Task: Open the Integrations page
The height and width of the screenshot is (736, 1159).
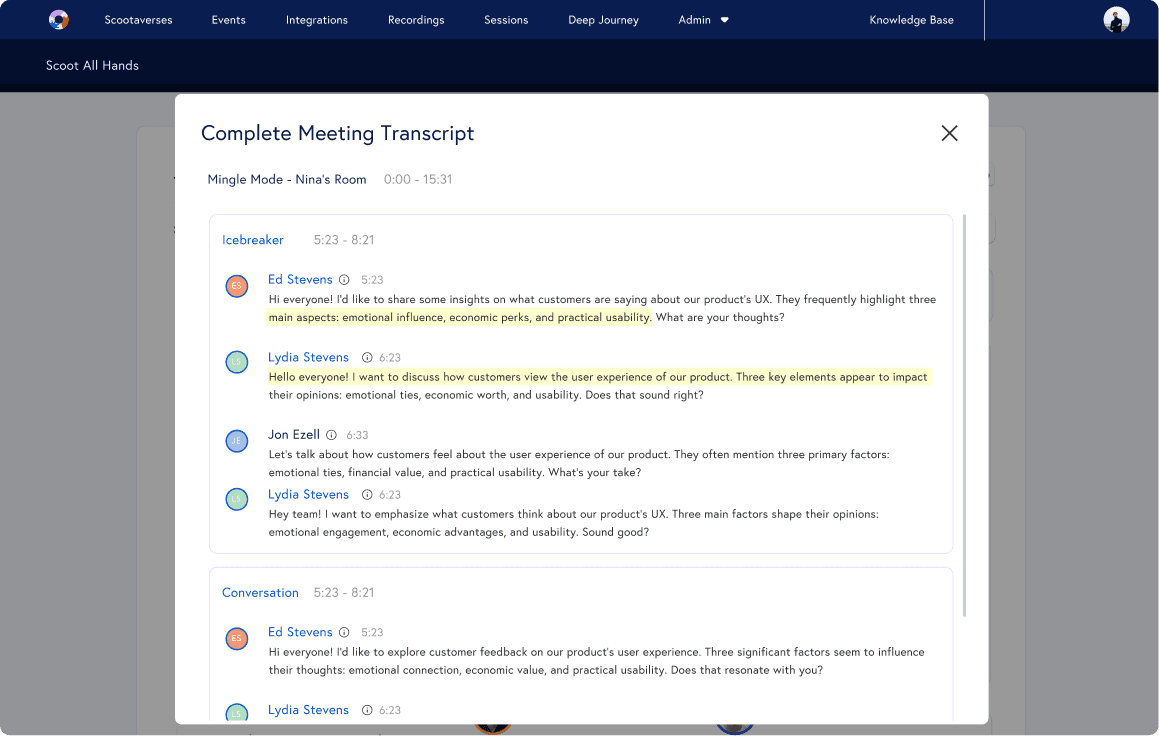Action: 317,20
